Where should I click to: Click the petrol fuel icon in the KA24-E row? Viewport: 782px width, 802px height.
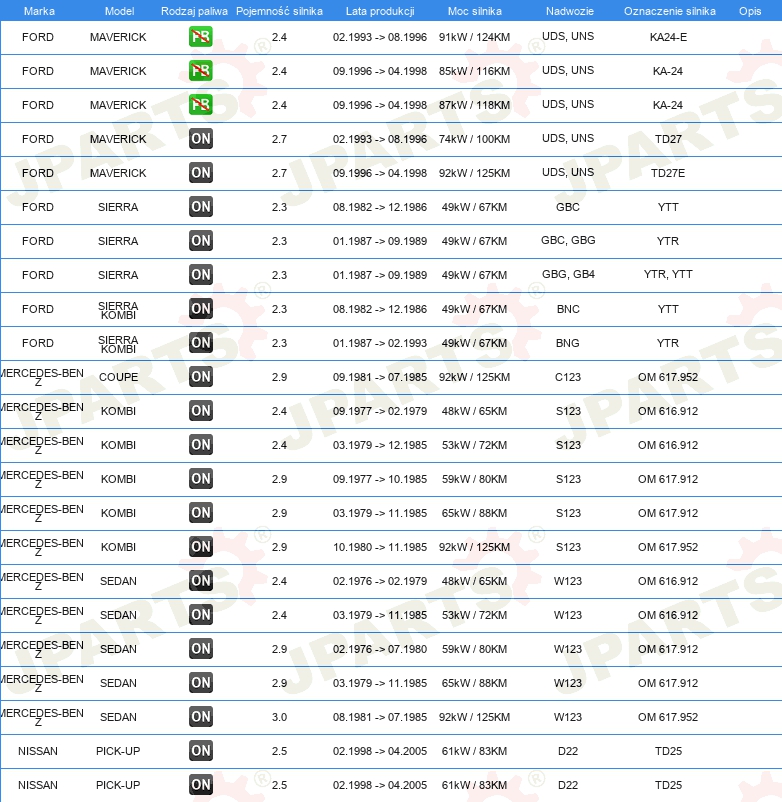[x=200, y=37]
